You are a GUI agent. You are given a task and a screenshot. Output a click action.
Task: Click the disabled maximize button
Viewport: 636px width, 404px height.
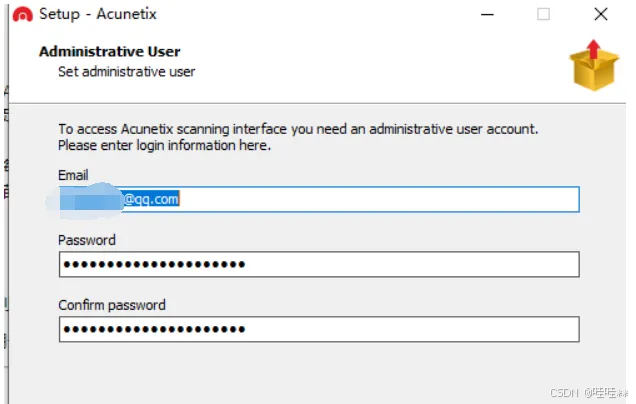coord(544,14)
